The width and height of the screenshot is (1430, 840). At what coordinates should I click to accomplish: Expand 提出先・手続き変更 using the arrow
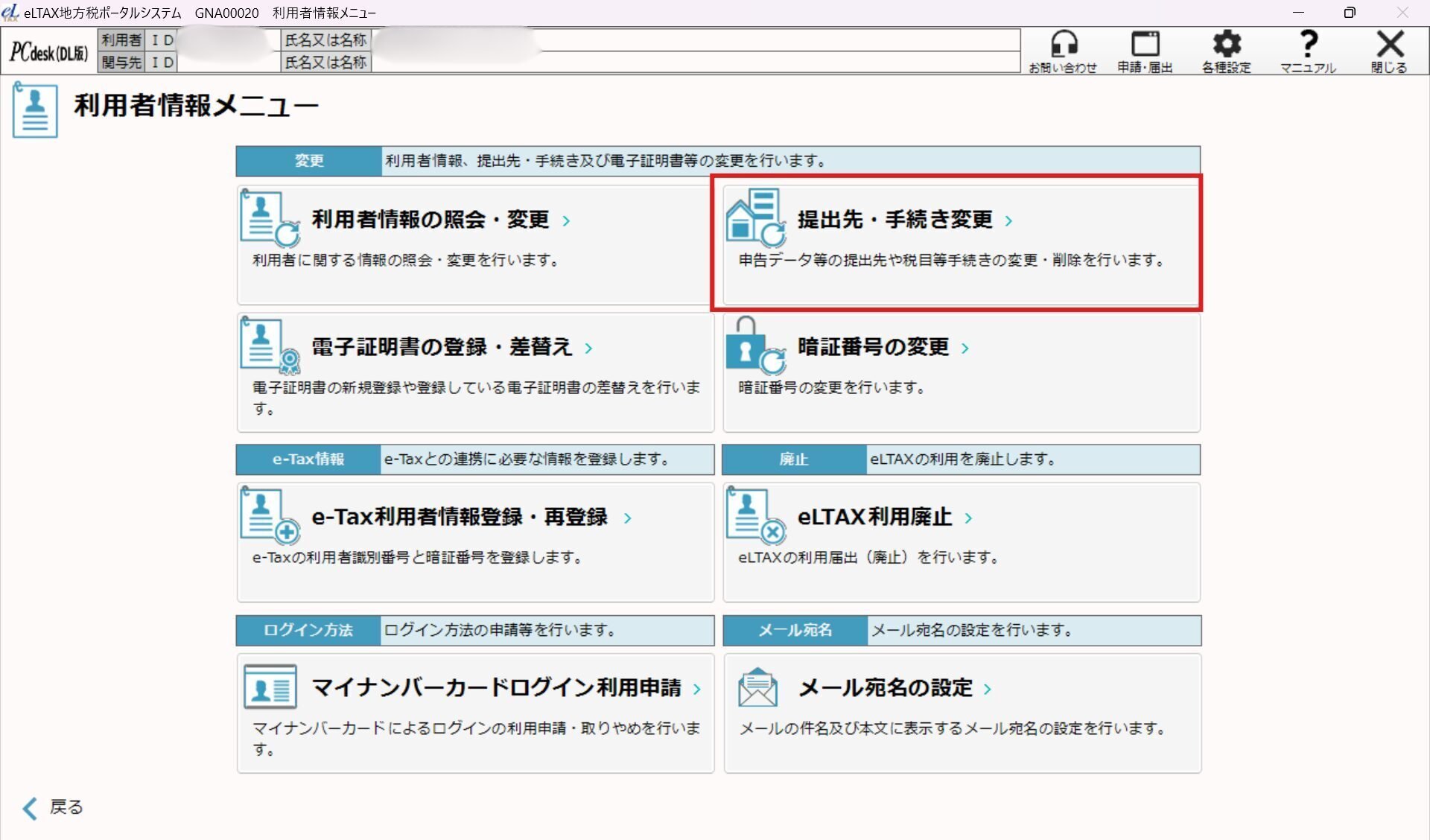[1008, 220]
